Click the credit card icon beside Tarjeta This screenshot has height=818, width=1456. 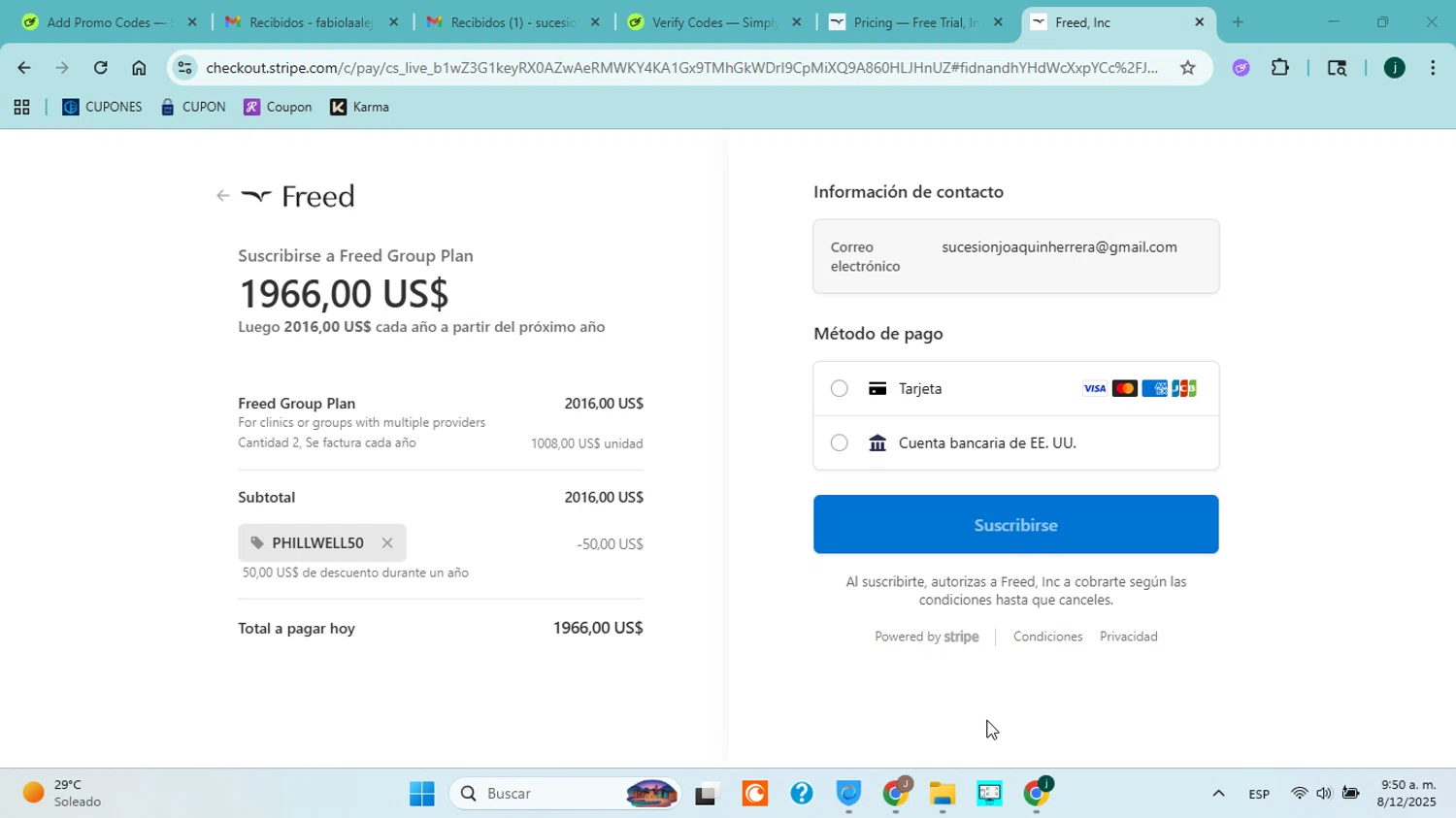877,389
